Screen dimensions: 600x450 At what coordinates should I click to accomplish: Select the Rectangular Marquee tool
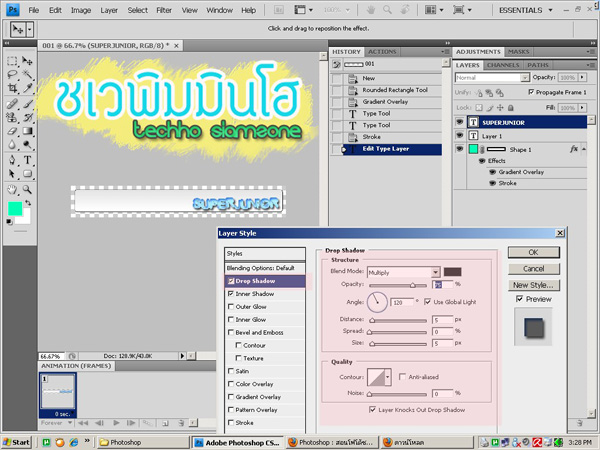pyautogui.click(x=12, y=61)
